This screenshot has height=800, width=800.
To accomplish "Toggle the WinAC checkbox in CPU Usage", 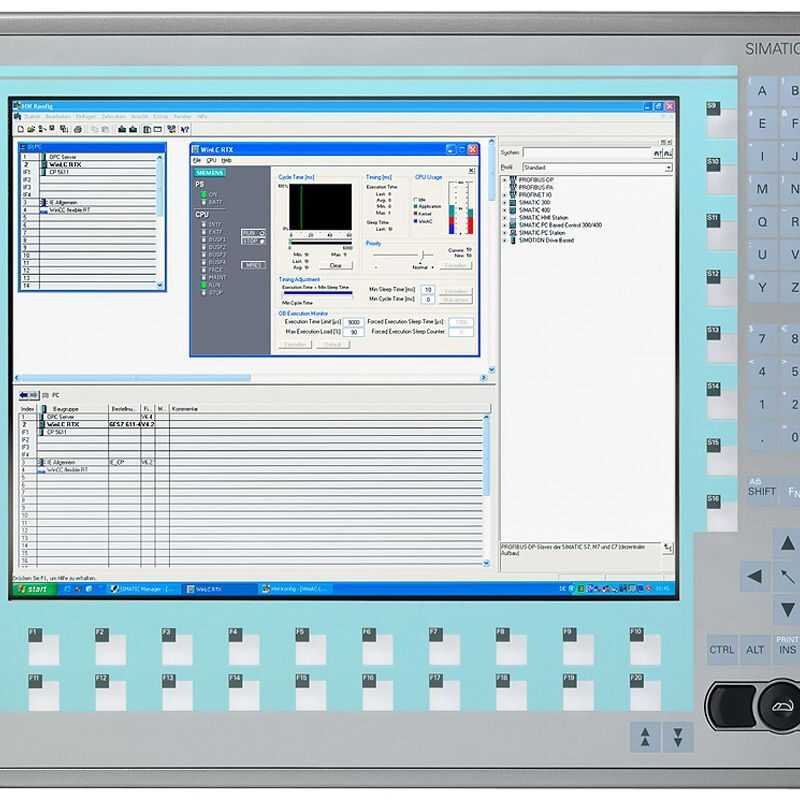I will click(x=416, y=221).
